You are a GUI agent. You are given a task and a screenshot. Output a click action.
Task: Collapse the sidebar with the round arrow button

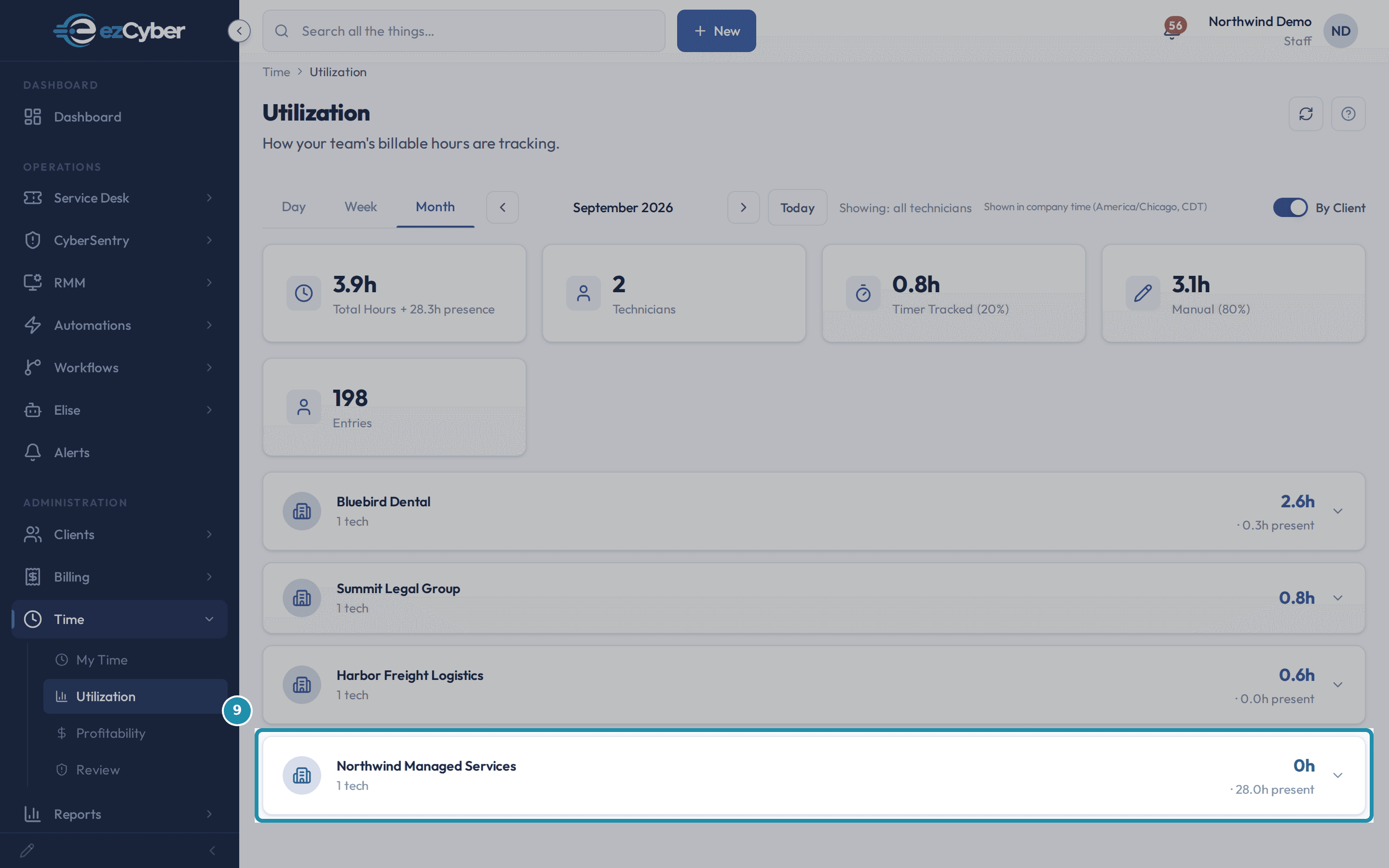click(239, 31)
